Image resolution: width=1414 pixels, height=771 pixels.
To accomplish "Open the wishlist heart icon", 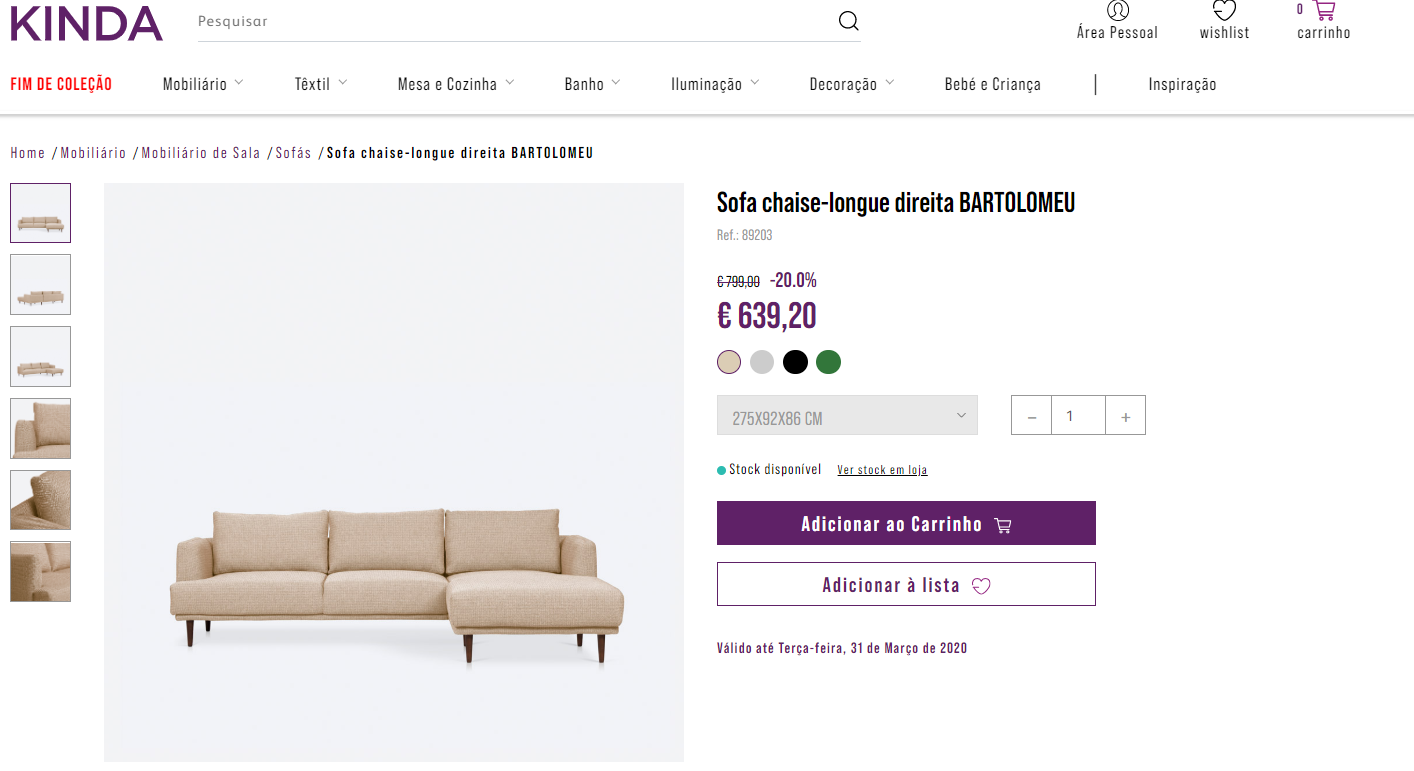I will [x=1224, y=11].
